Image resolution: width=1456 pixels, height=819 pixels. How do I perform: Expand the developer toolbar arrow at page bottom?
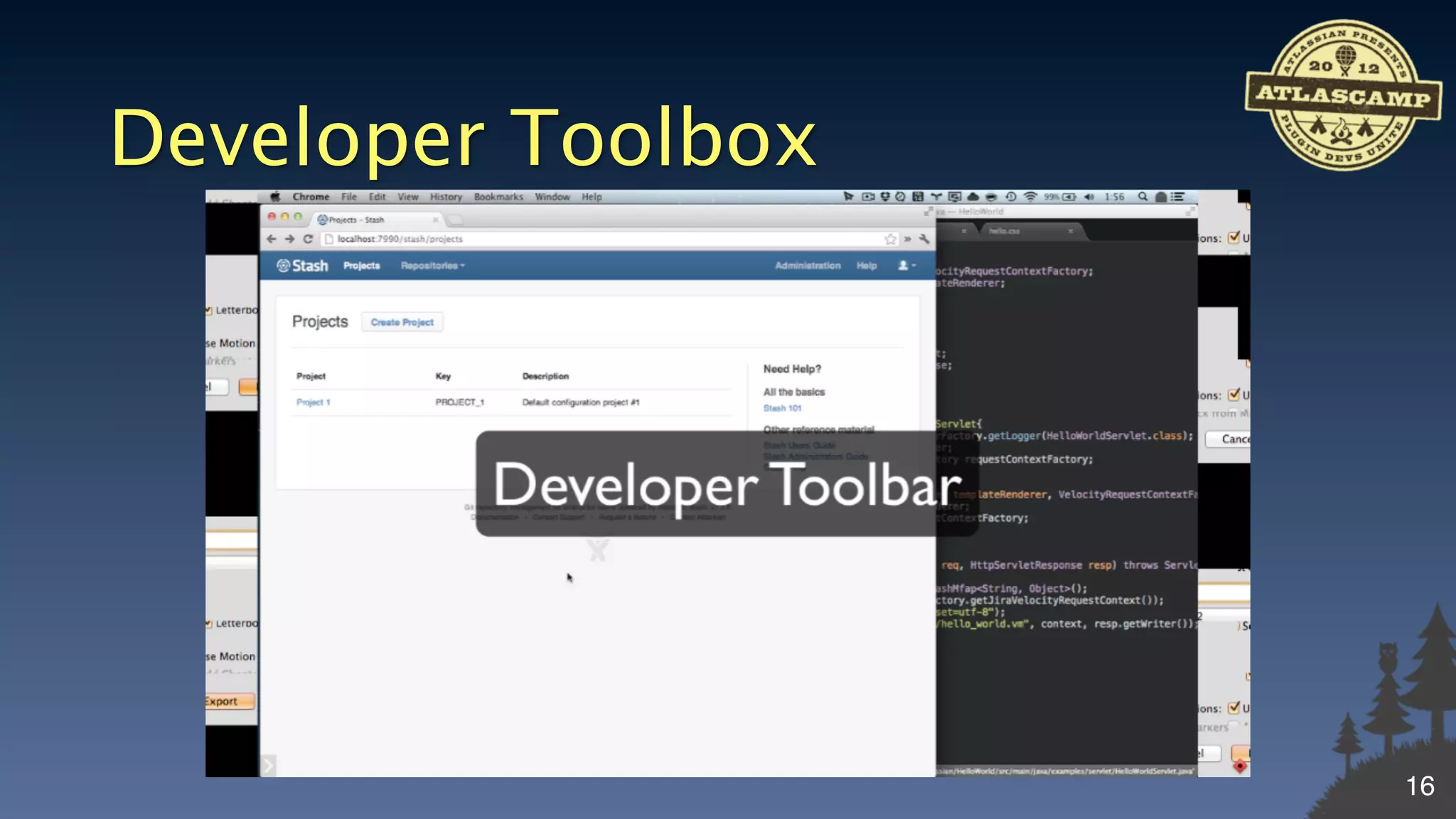(268, 766)
